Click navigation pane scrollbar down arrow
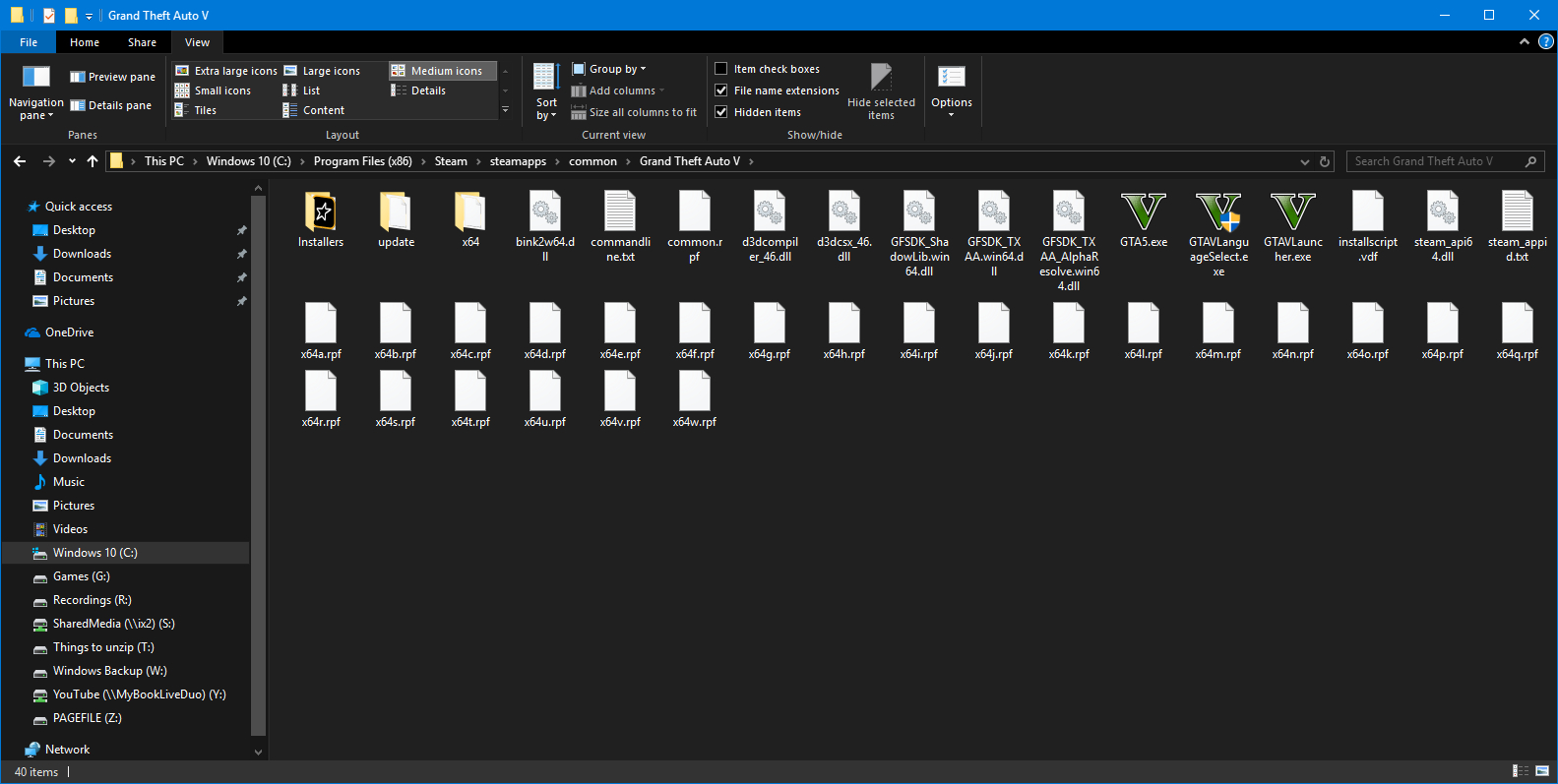This screenshot has height=784, width=1558. [259, 752]
